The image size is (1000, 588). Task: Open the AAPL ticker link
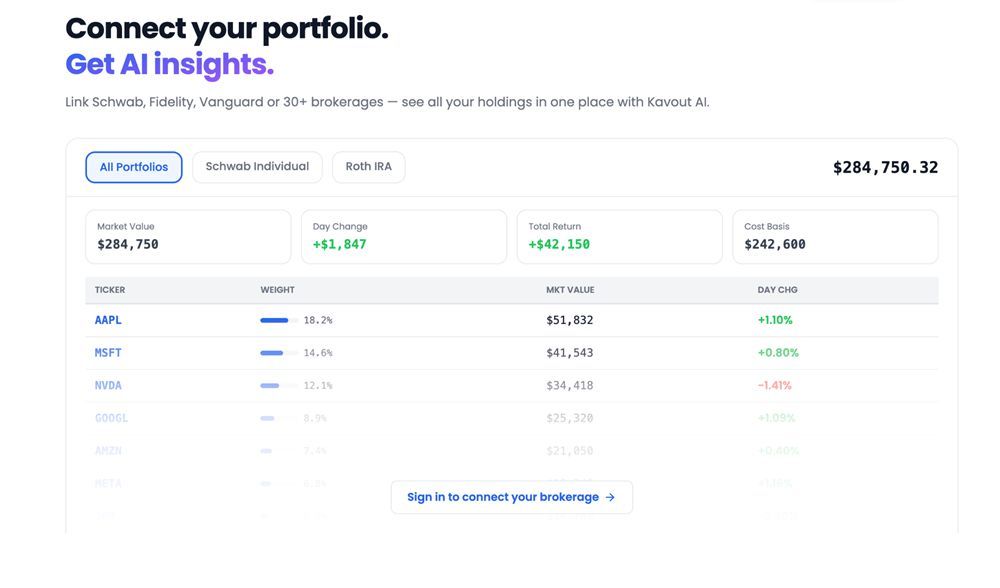pos(108,320)
